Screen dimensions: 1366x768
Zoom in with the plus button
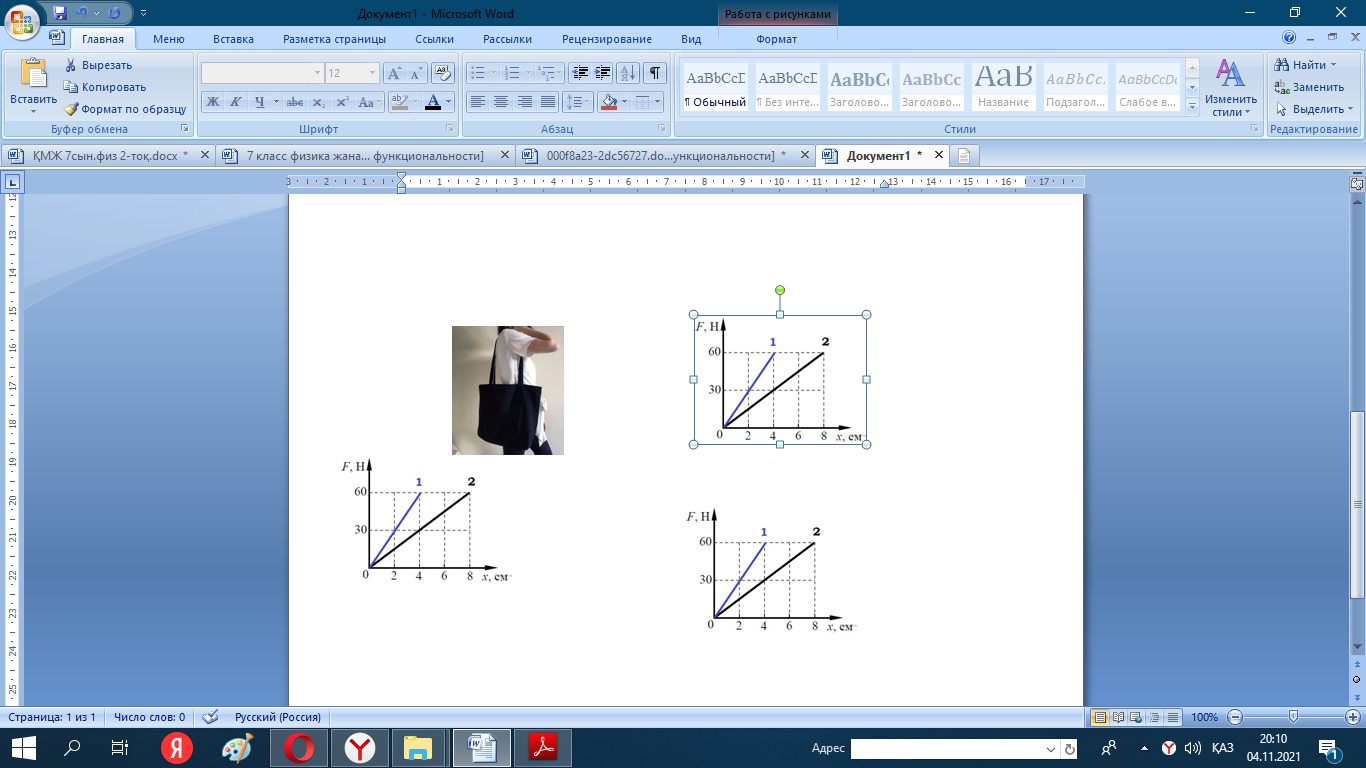point(1353,717)
